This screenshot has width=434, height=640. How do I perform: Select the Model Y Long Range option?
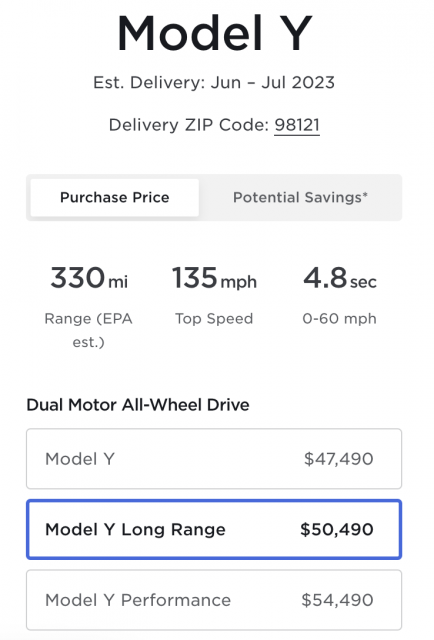pos(214,529)
